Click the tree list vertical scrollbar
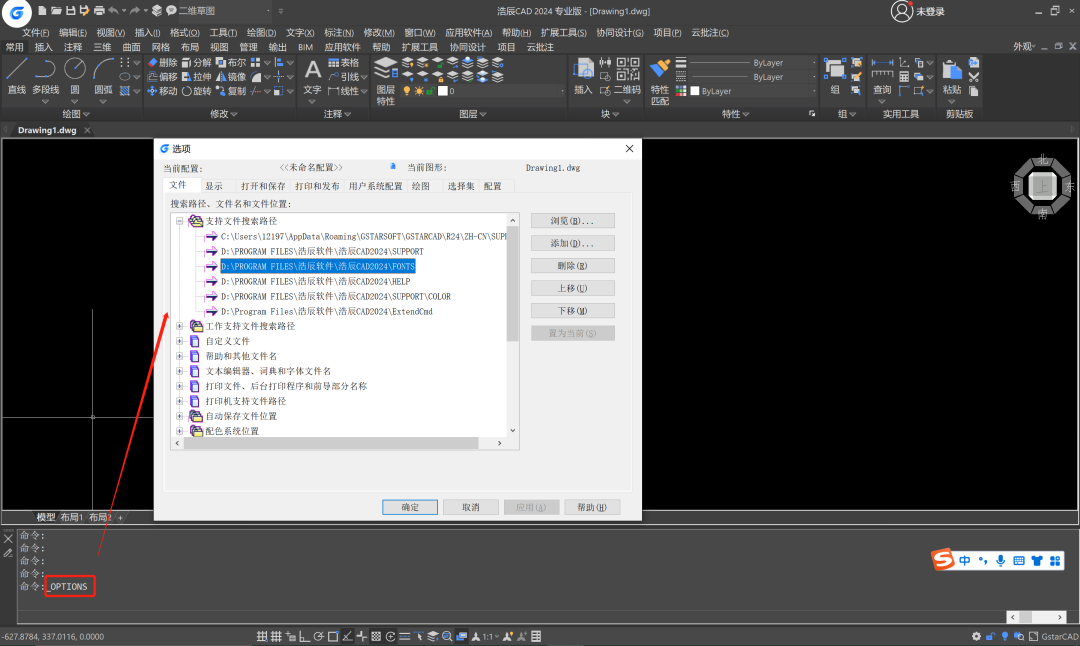The height and width of the screenshot is (646, 1080). (512, 283)
